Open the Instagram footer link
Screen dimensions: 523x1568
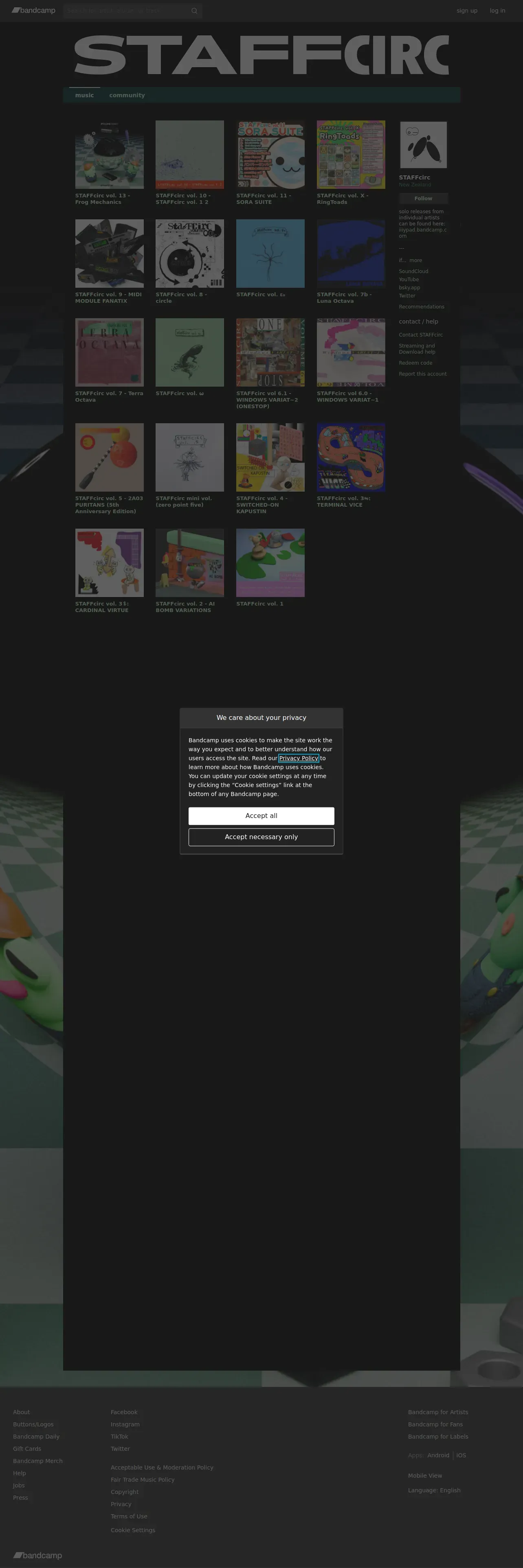click(125, 1424)
